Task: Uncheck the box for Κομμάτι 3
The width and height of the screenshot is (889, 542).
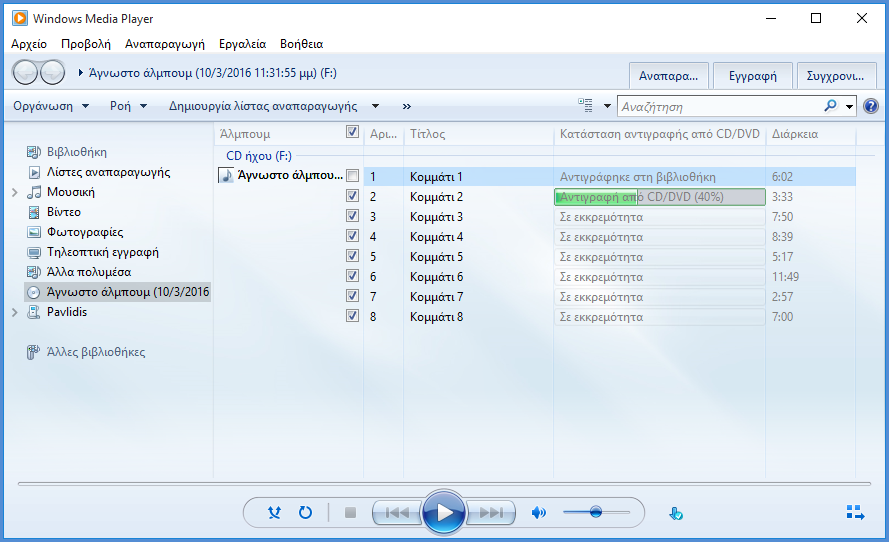Action: pyautogui.click(x=352, y=215)
